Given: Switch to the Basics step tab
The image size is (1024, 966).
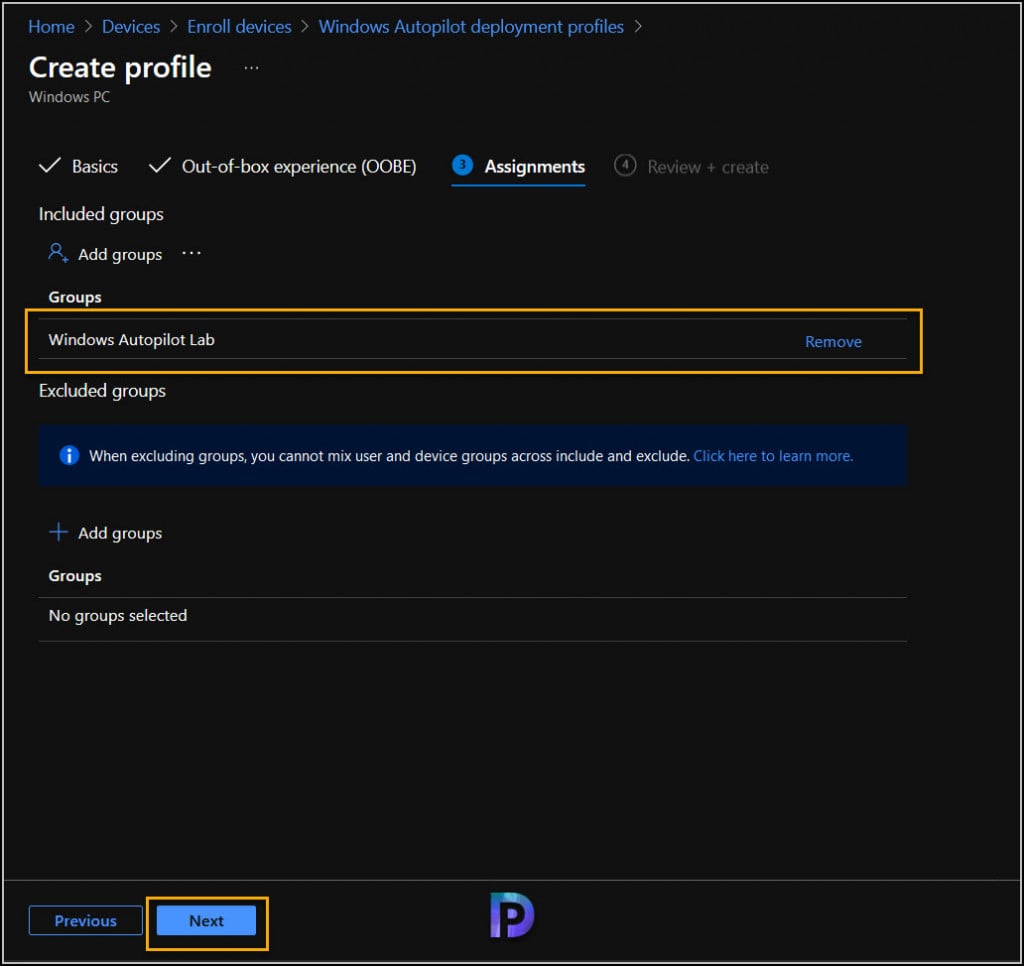Looking at the screenshot, I should tap(78, 167).
